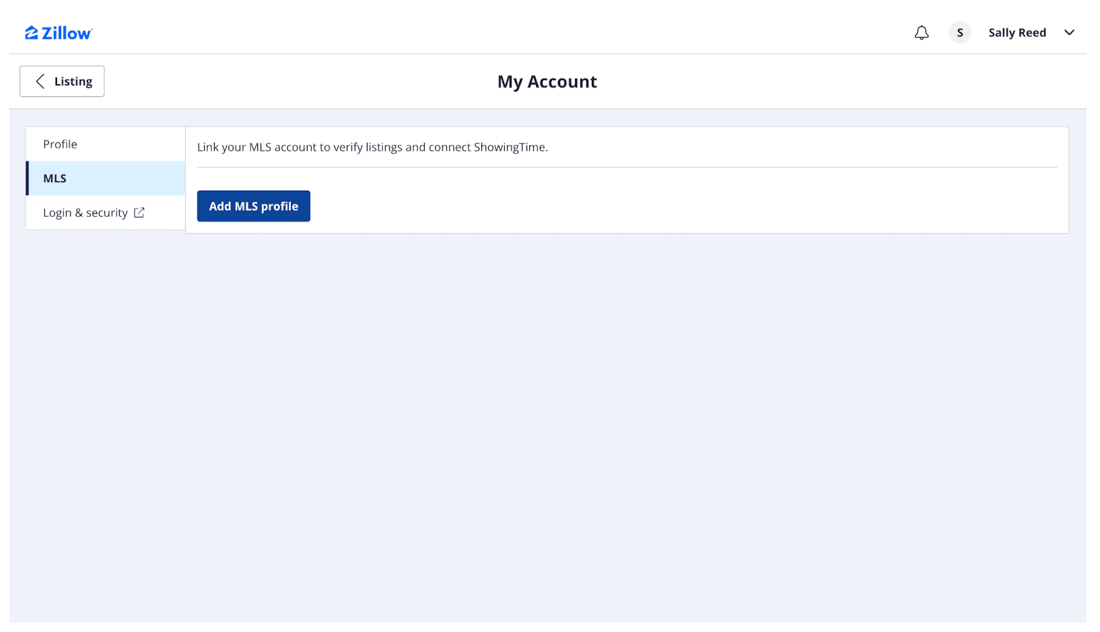Switch to the Profile tab
The width and height of the screenshot is (1100, 632).
point(60,144)
